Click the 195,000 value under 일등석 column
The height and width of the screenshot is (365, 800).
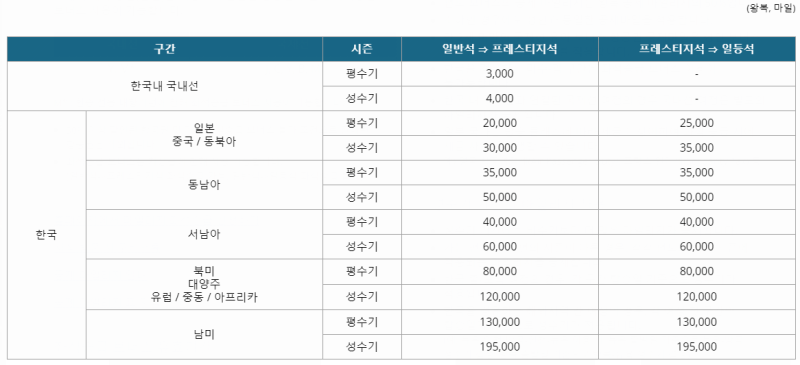[696, 347]
